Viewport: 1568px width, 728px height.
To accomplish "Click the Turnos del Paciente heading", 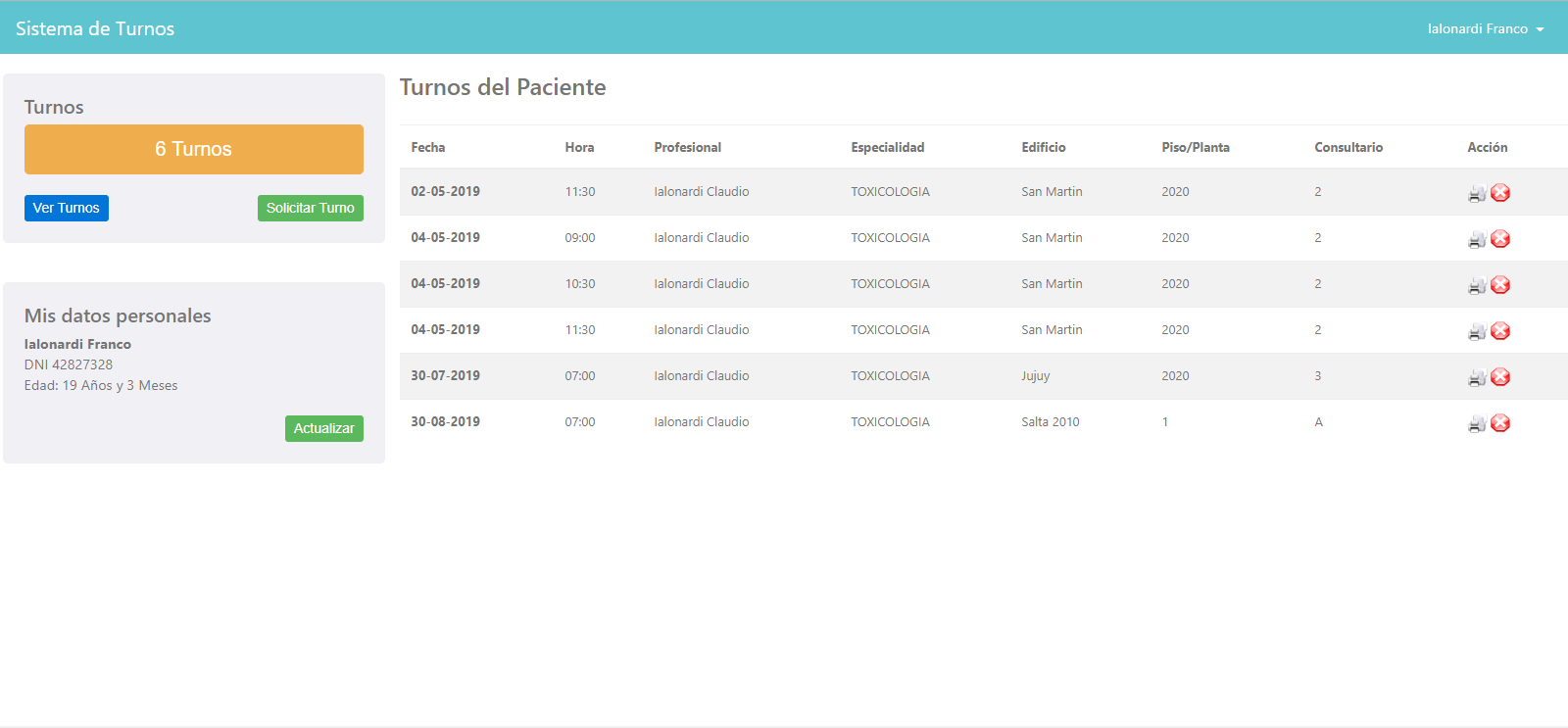I will 503,87.
